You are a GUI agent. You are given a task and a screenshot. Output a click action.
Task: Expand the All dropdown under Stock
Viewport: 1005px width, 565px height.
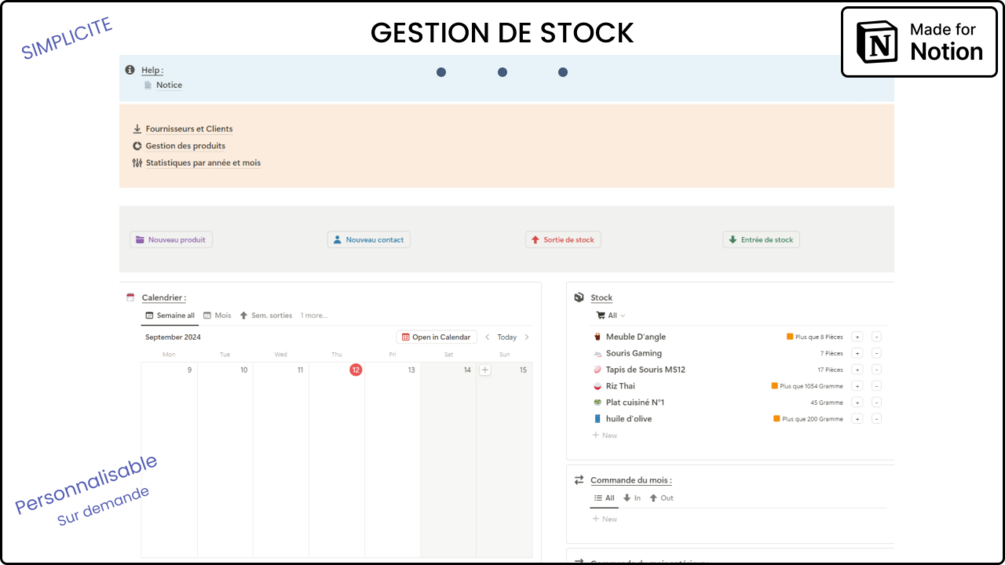point(611,315)
